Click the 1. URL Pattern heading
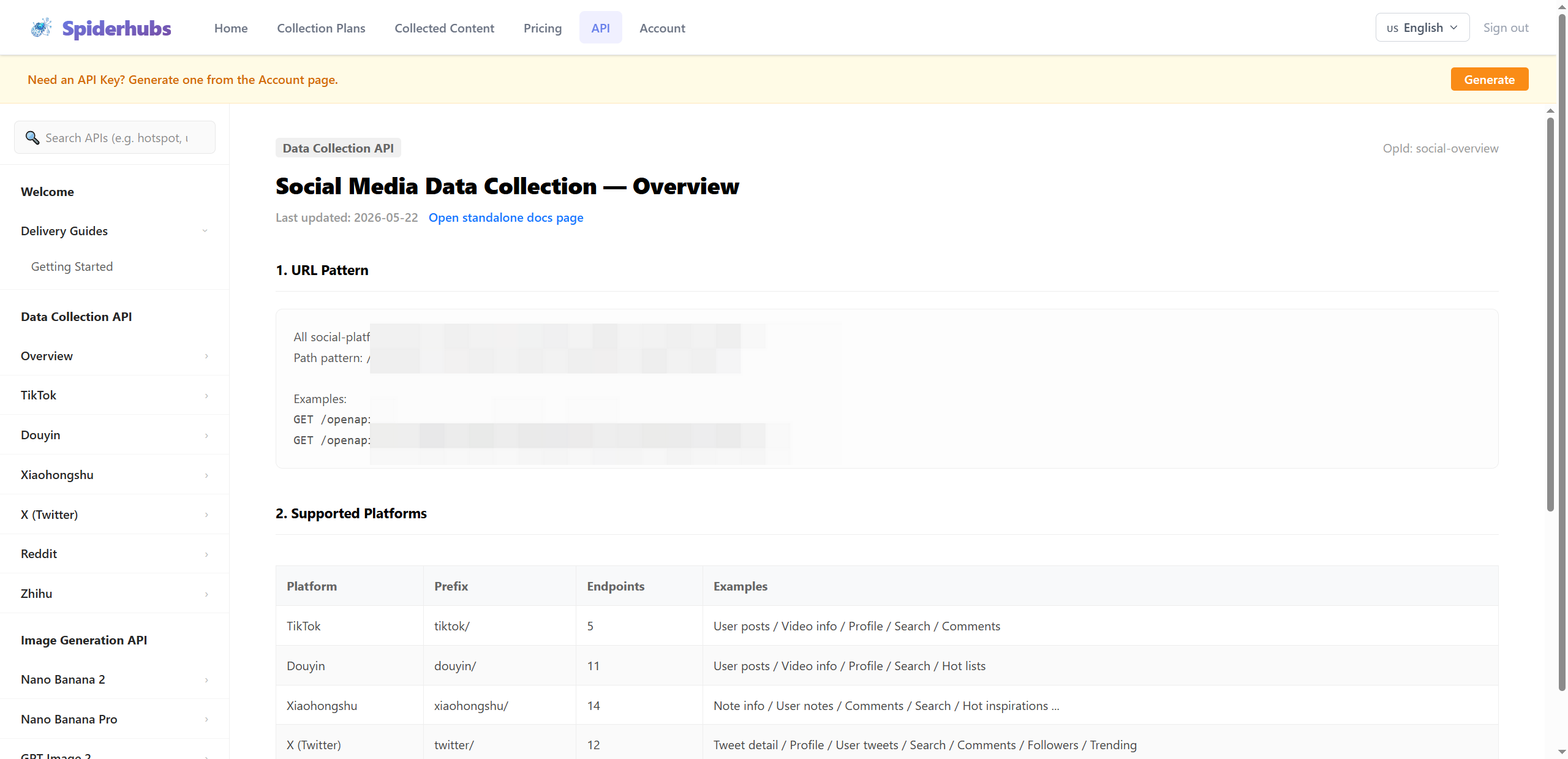 tap(322, 270)
